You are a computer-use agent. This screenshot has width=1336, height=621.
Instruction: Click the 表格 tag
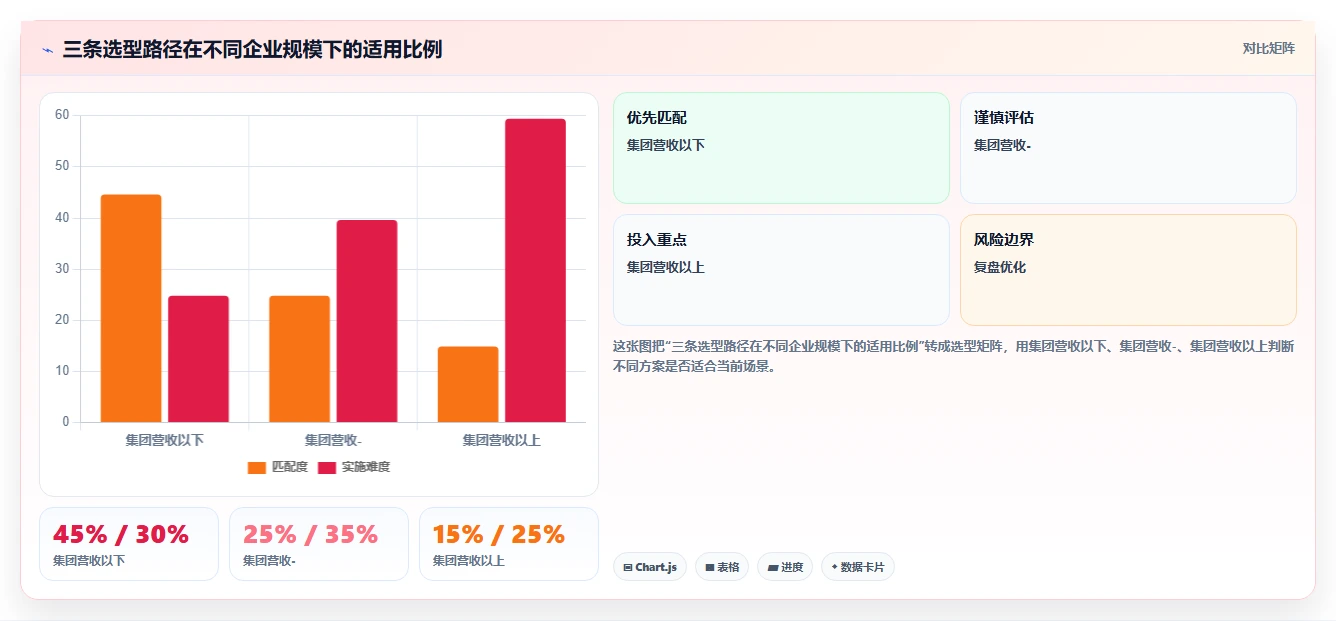point(722,567)
